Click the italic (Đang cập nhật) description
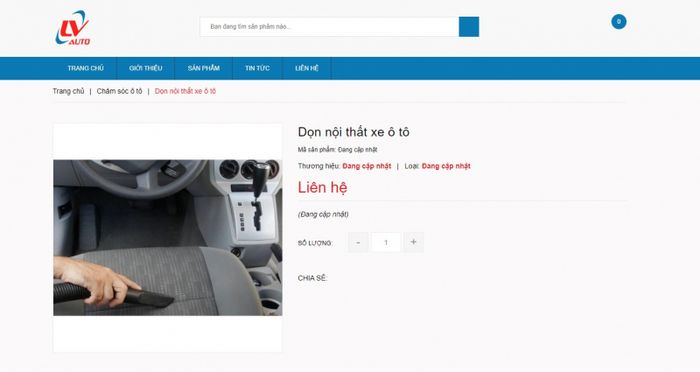This screenshot has width=700, height=372. point(323,214)
